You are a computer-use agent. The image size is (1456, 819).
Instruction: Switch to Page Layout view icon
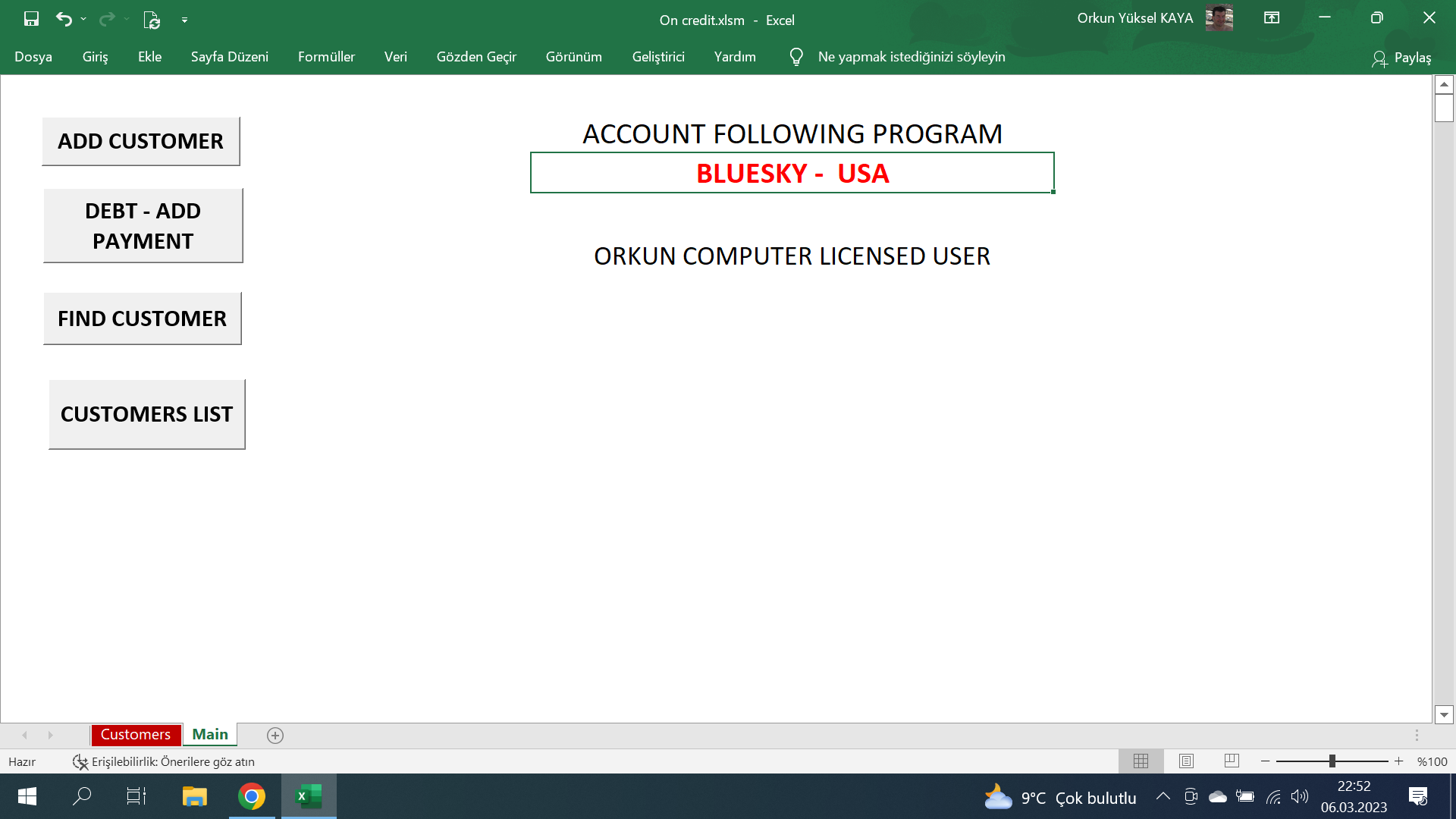coord(1185,761)
